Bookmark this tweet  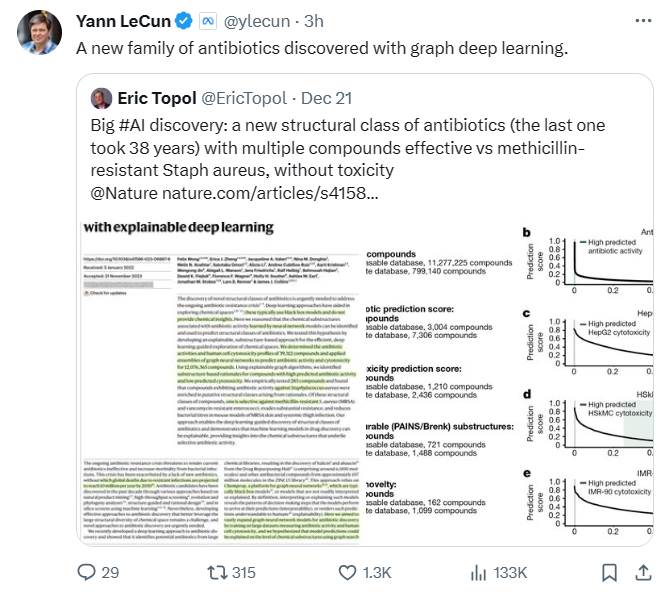pos(609,572)
